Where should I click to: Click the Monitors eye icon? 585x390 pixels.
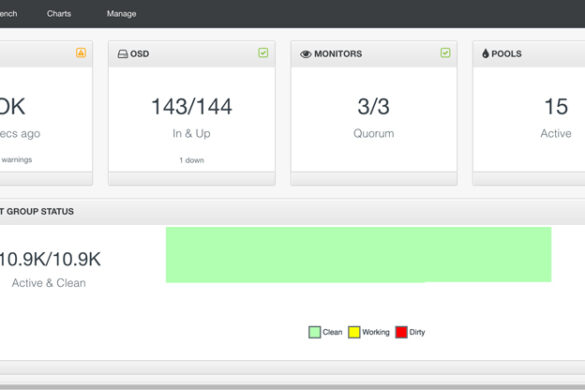click(306, 54)
